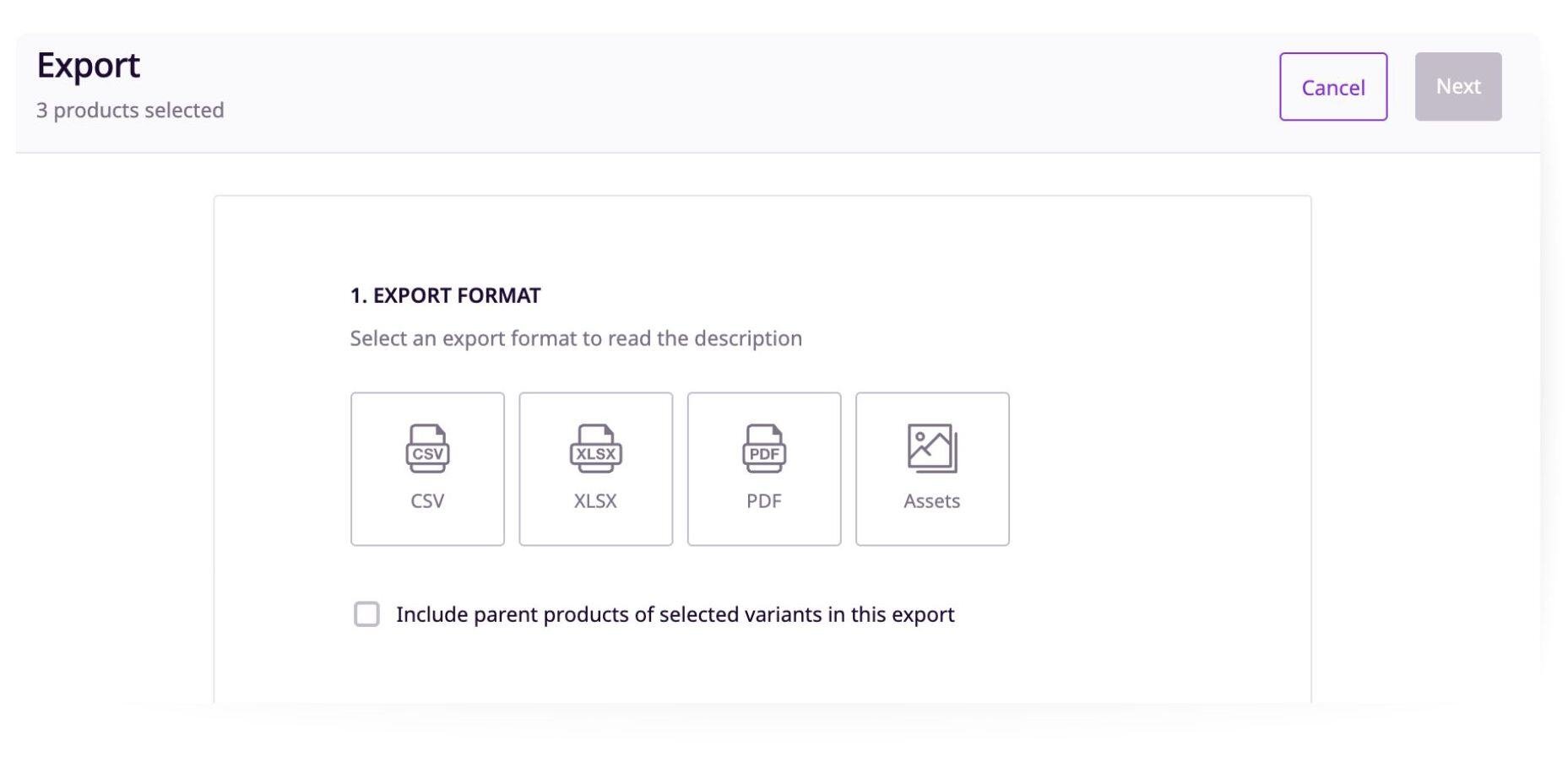Click the 3 products selected text
1568x762 pixels.
click(129, 110)
